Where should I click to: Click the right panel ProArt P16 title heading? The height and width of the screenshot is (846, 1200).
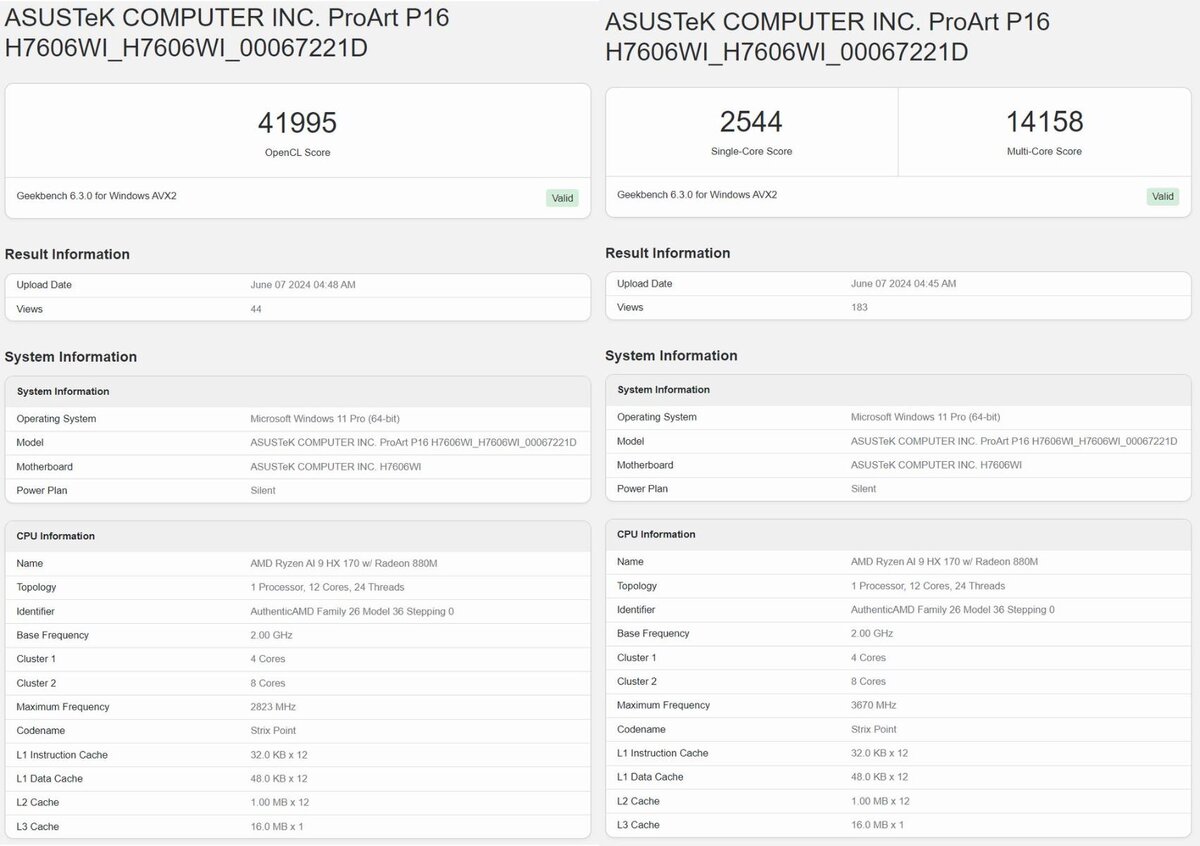click(828, 36)
